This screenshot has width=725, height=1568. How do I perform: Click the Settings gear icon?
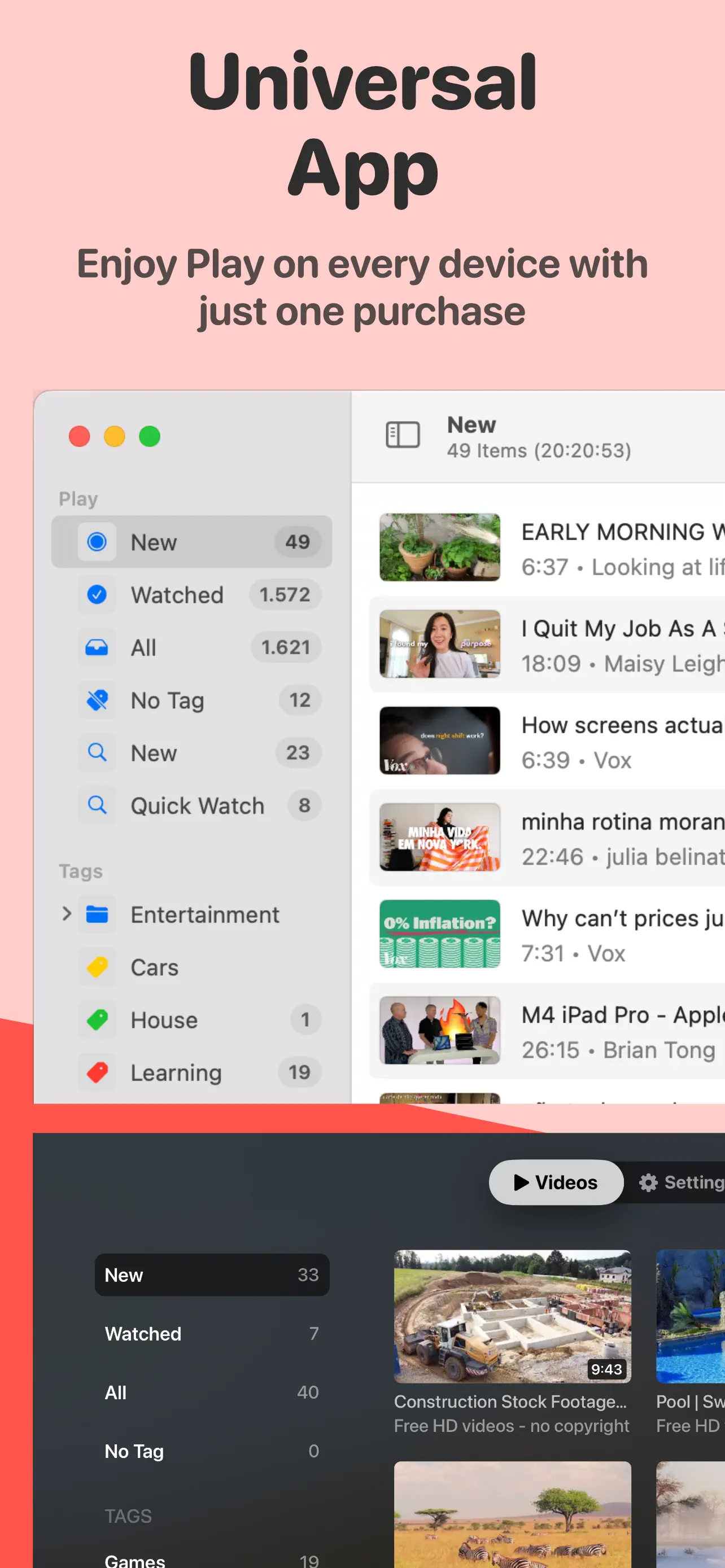(648, 1182)
